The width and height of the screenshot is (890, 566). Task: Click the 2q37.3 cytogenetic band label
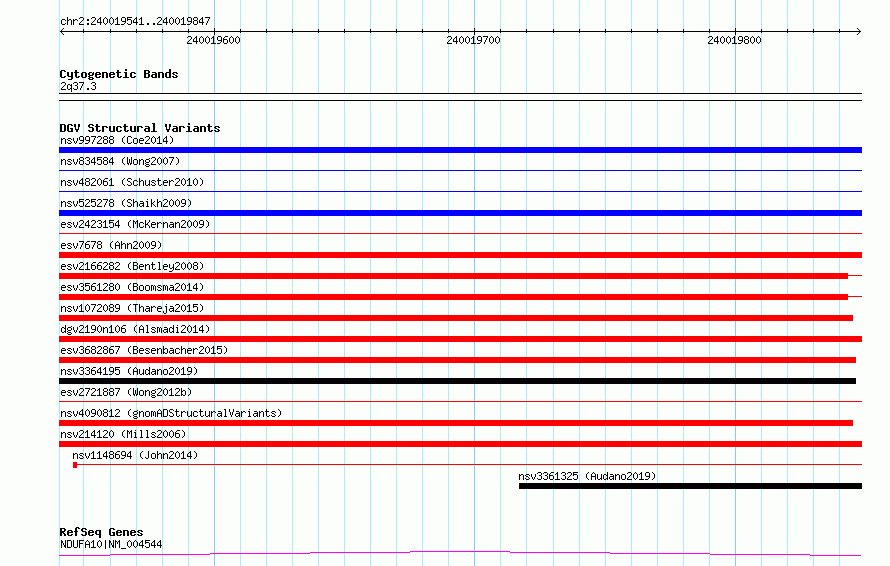click(78, 86)
